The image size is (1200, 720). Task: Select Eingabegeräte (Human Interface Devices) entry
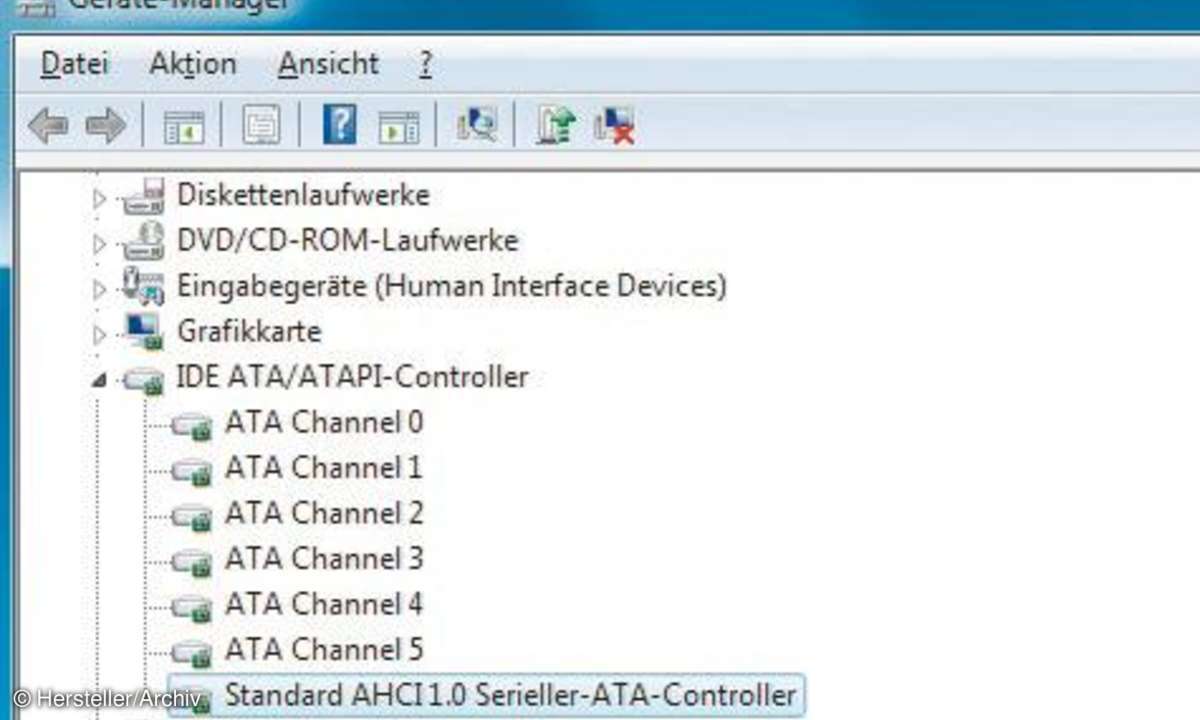[x=451, y=286]
